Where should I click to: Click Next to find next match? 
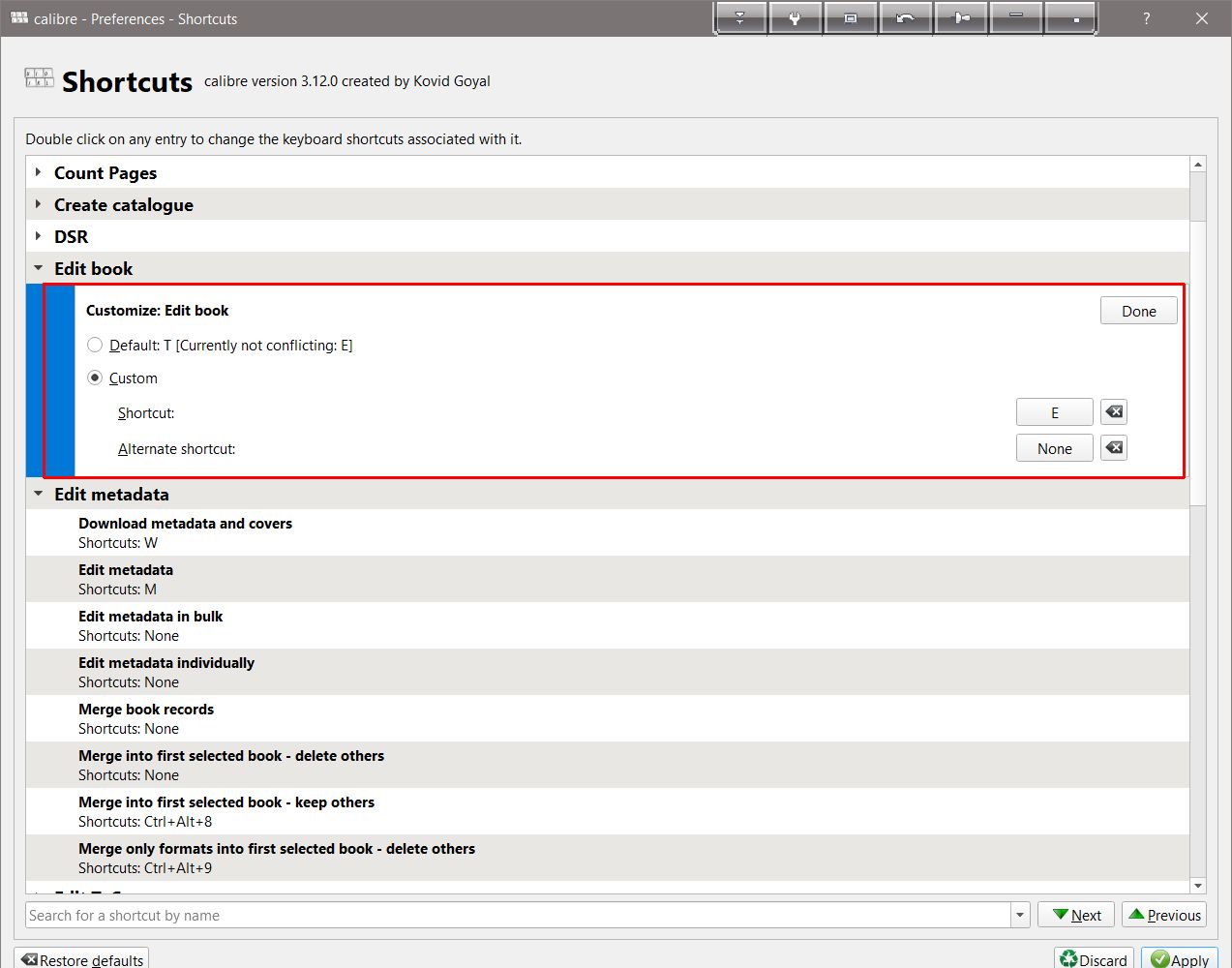(x=1076, y=915)
